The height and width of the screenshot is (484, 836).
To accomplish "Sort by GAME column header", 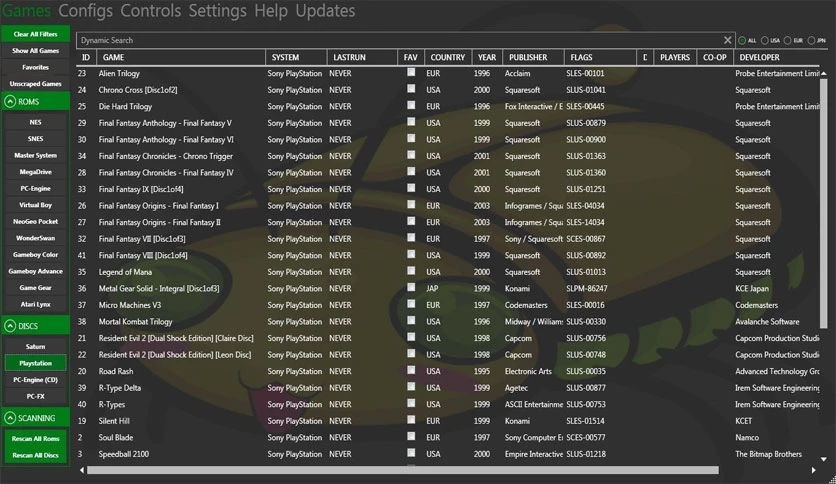I will pos(181,57).
